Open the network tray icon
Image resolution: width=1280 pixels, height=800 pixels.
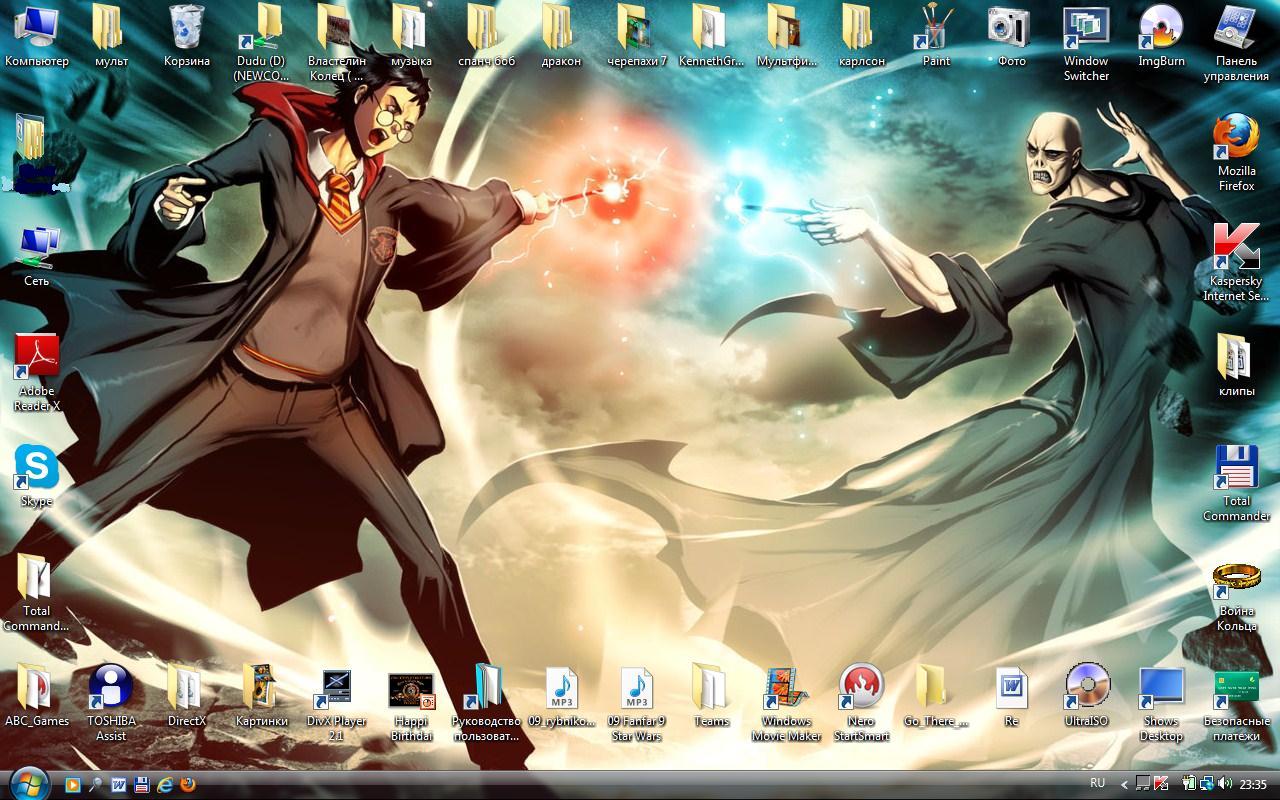[1207, 784]
